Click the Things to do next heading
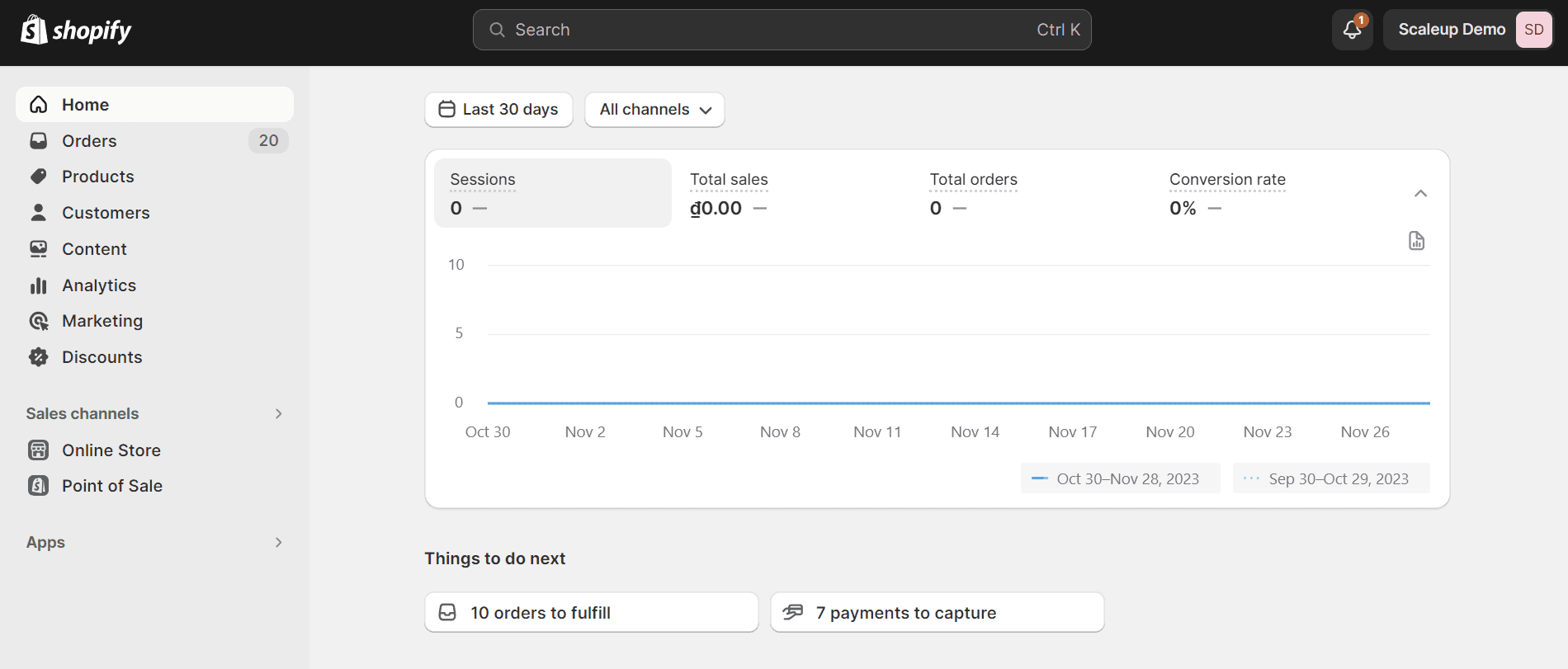The height and width of the screenshot is (669, 1568). pos(495,558)
